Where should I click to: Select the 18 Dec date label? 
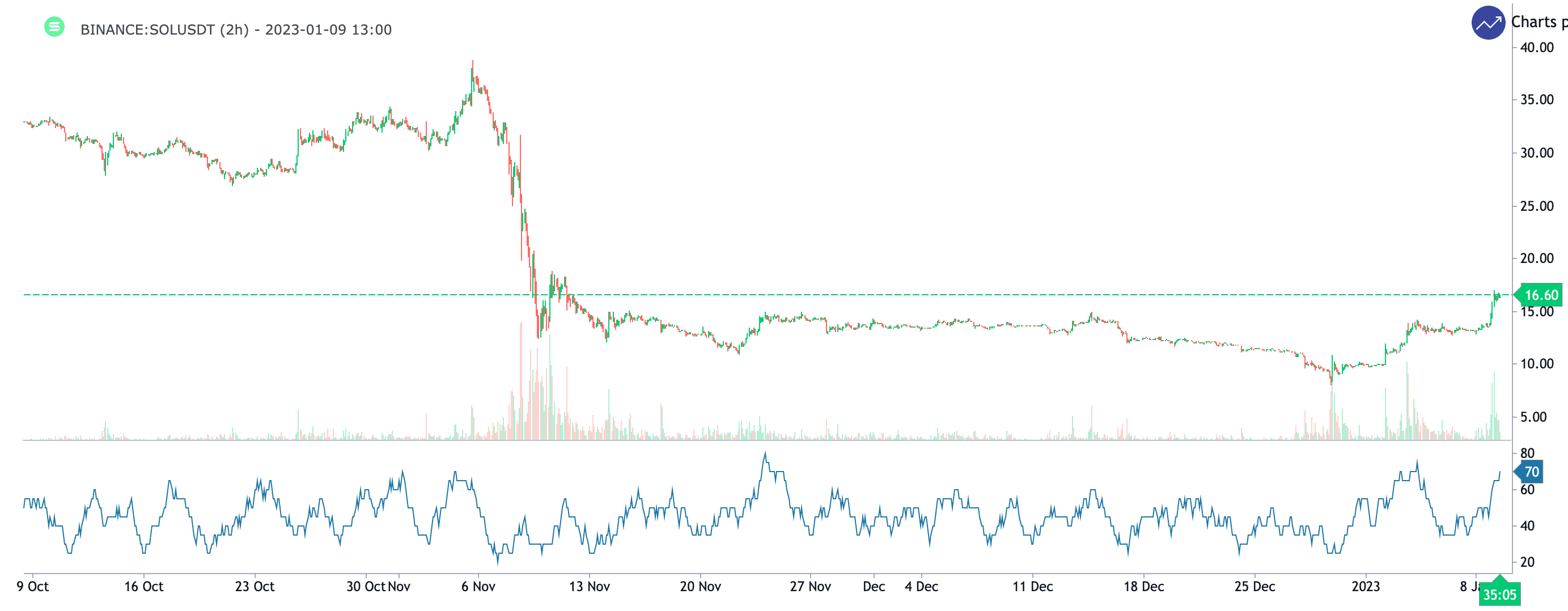click(1144, 587)
